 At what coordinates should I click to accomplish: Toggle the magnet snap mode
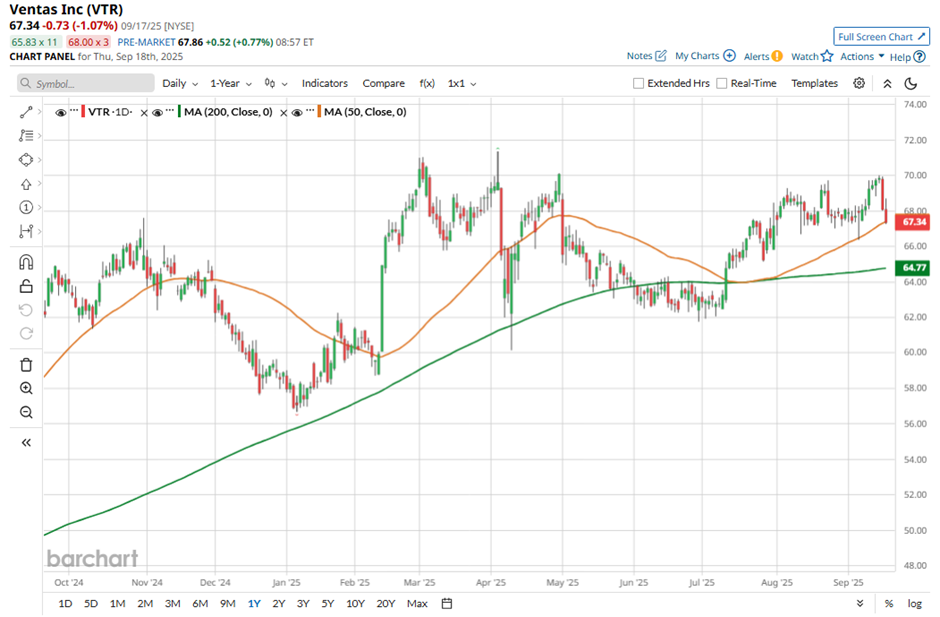pos(26,263)
